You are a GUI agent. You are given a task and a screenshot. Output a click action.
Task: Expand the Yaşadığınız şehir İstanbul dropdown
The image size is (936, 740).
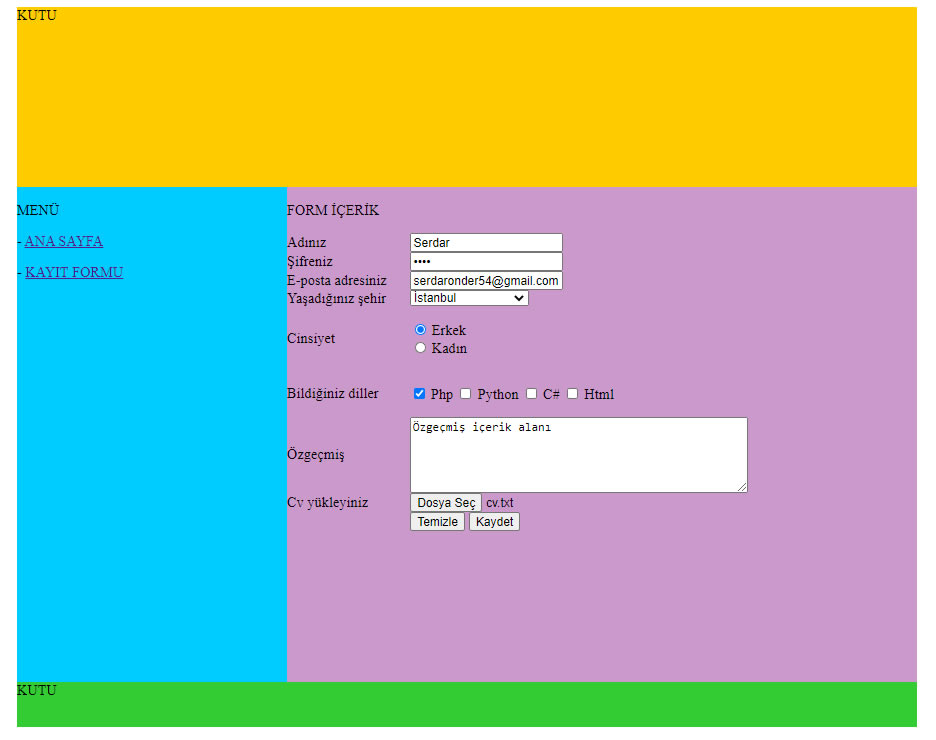click(x=469, y=298)
